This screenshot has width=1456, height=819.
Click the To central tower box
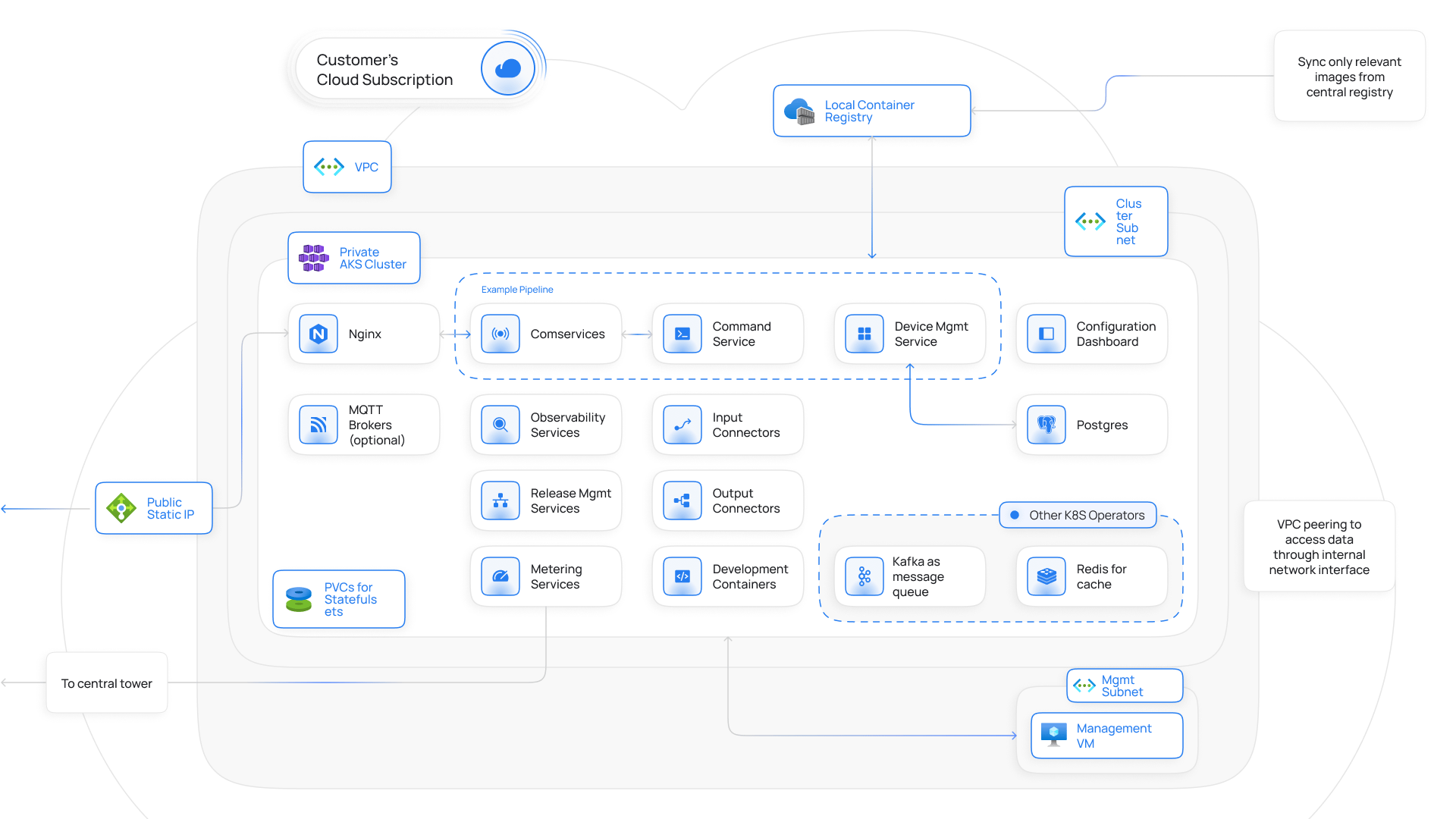click(107, 682)
